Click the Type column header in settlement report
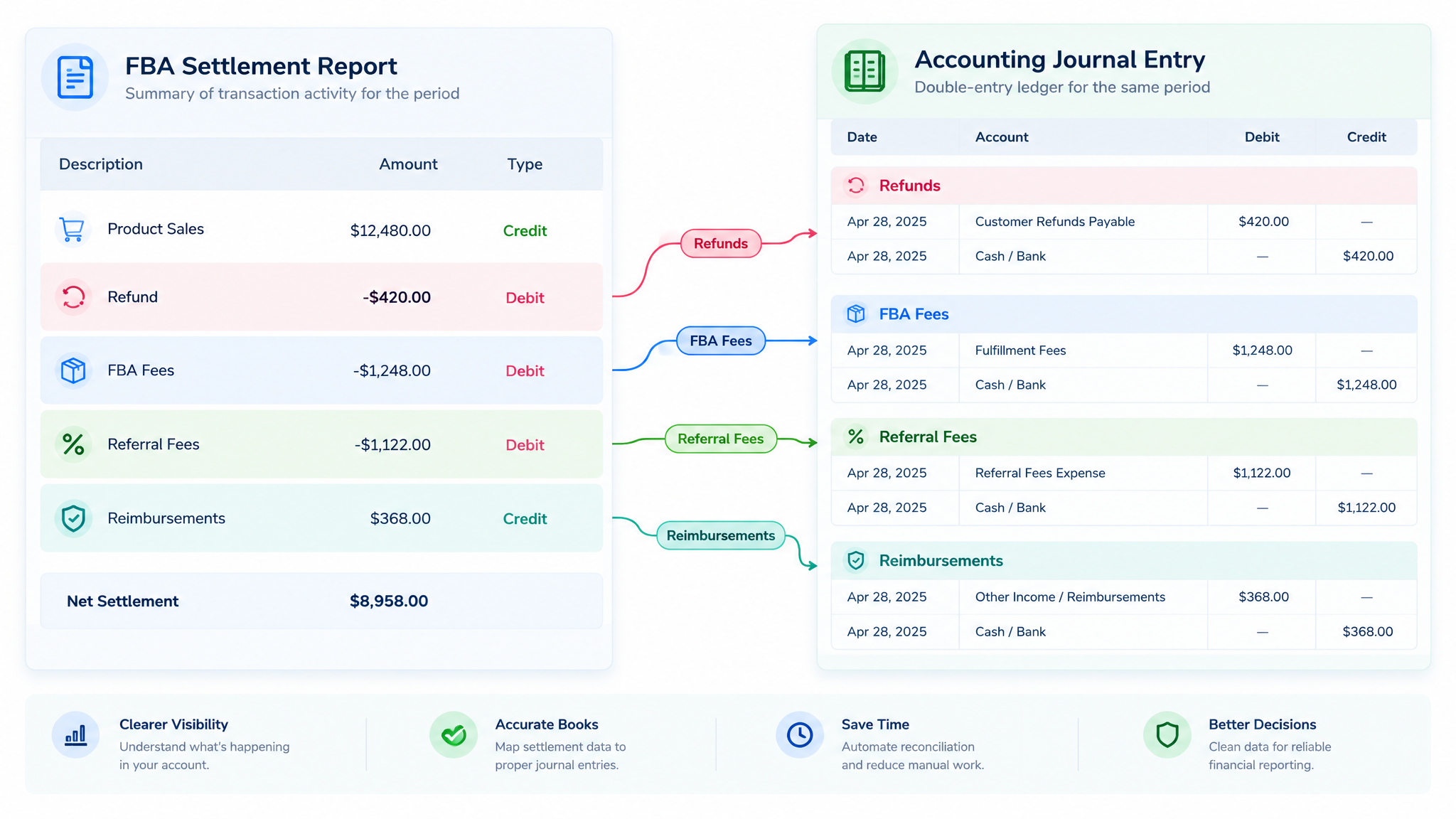This screenshot has height=819, width=1456. point(525,164)
